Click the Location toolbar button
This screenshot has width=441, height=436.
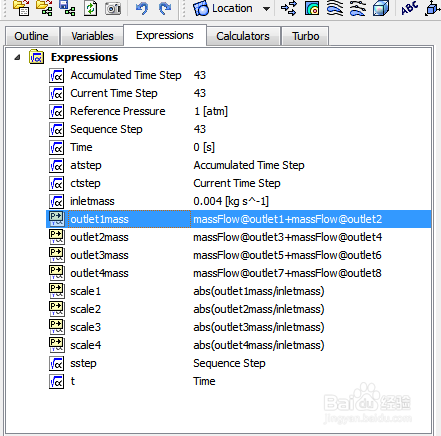pyautogui.click(x=223, y=8)
